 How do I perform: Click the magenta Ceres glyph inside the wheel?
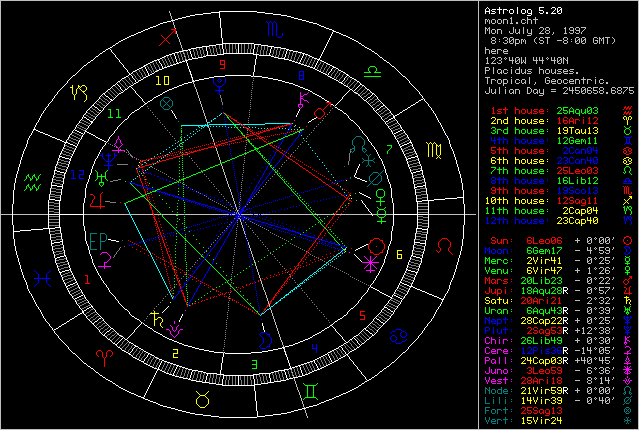tap(105, 260)
